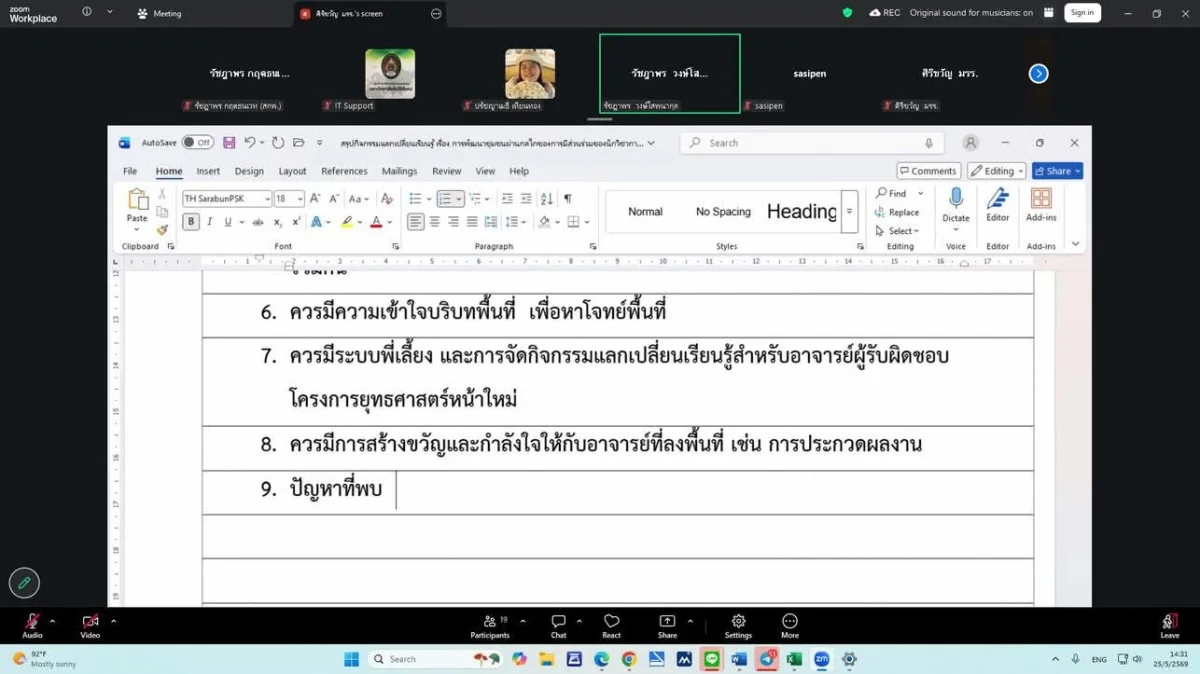Image resolution: width=1200 pixels, height=674 pixels.
Task: Switch to the Review ribbon tab
Action: pos(446,171)
